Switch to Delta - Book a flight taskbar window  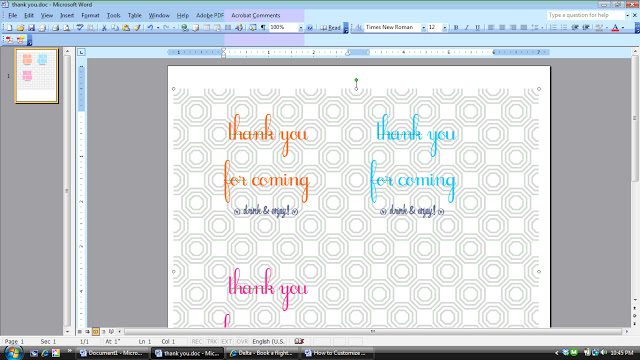[262, 353]
